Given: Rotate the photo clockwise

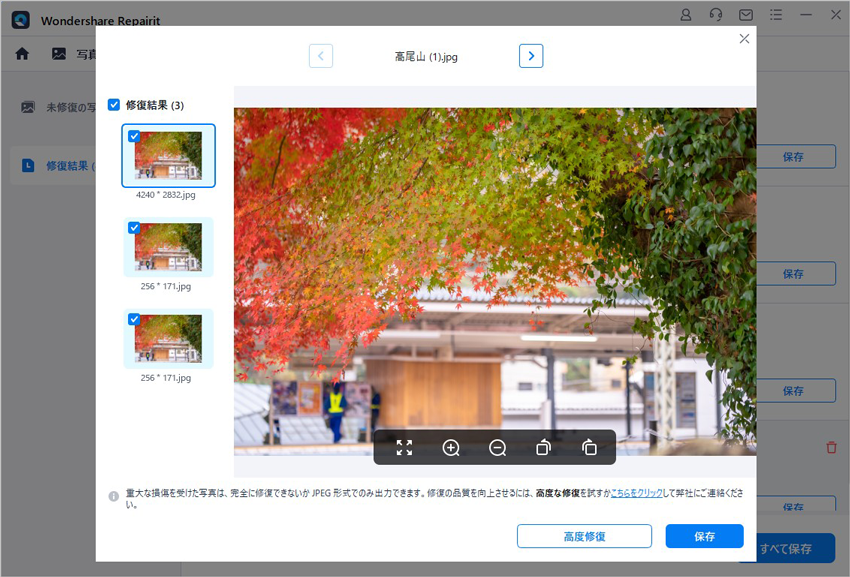Looking at the screenshot, I should 589,448.
